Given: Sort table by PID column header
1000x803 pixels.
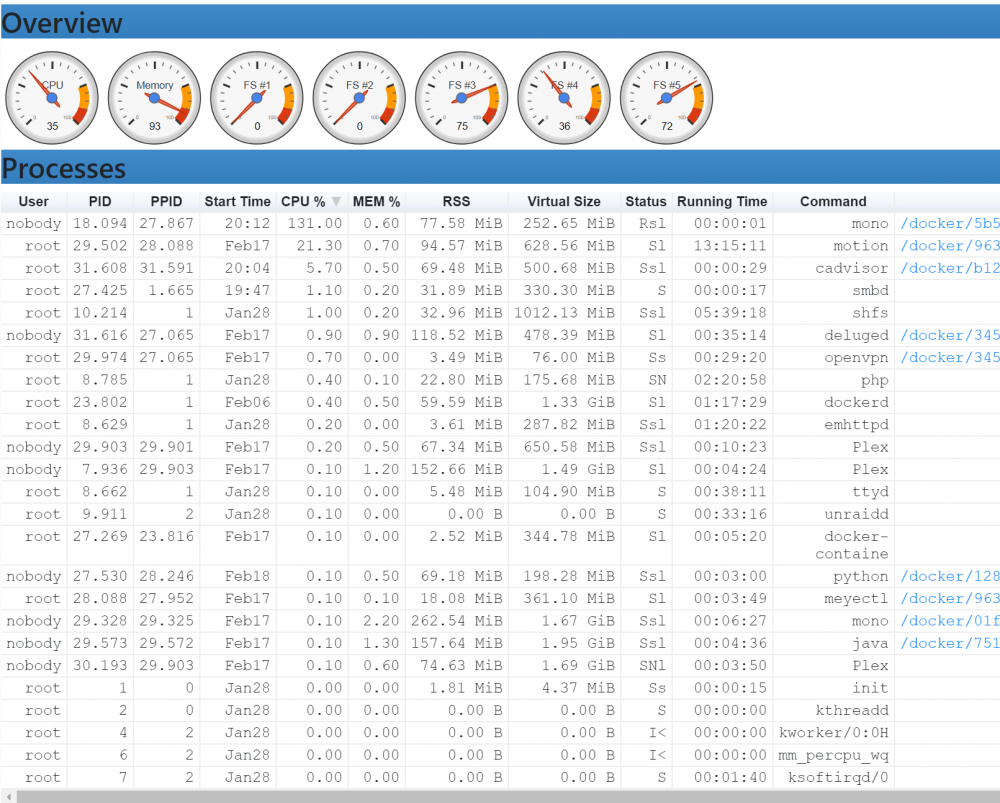Looking at the screenshot, I should (100, 202).
